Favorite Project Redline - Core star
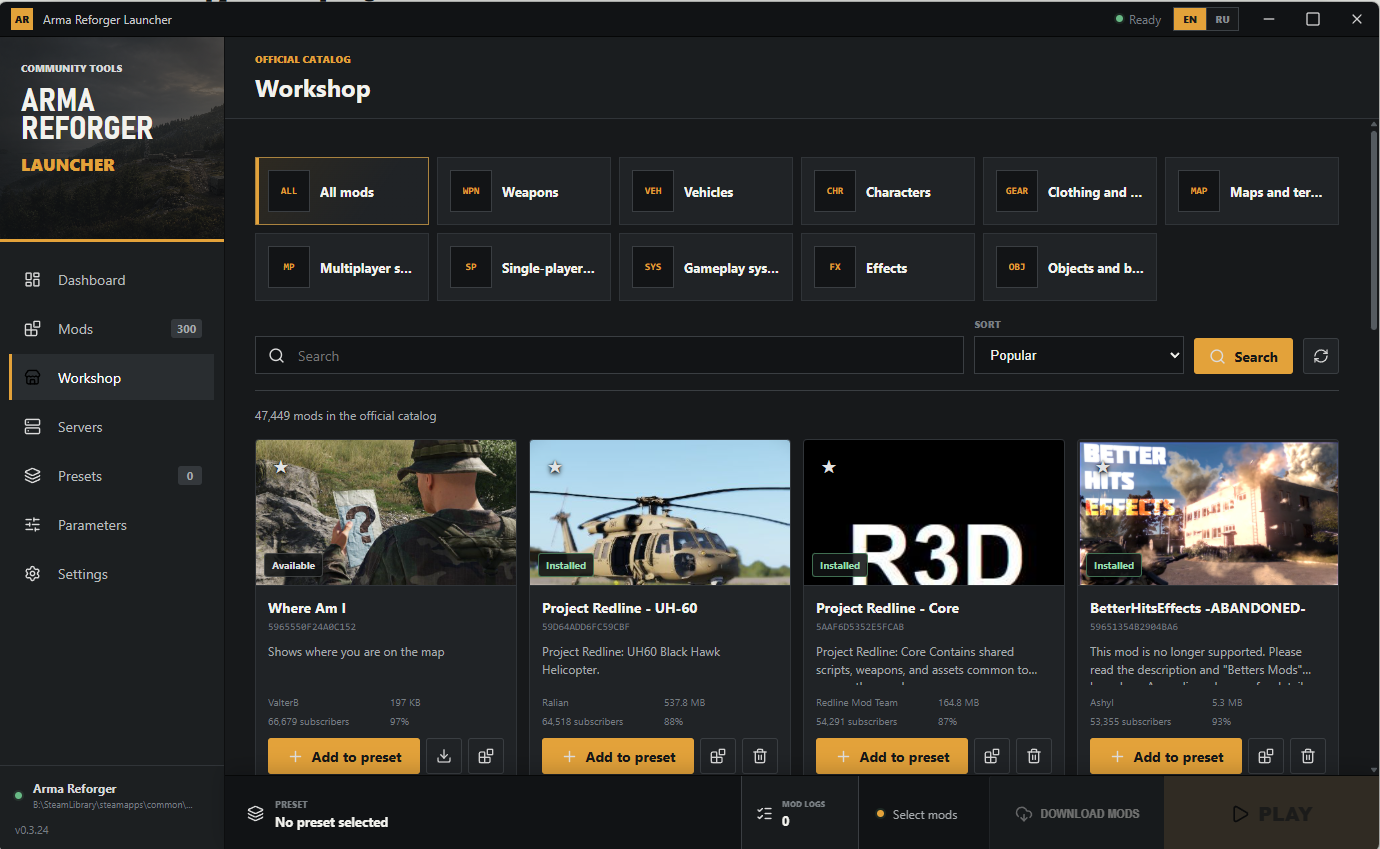Viewport: 1380px width, 849px height. [829, 467]
